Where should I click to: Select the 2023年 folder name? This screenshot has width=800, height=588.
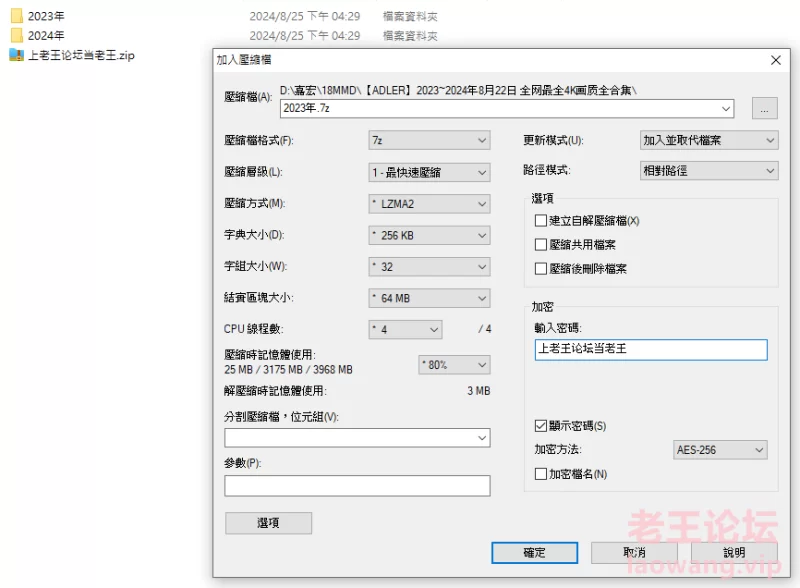46,16
